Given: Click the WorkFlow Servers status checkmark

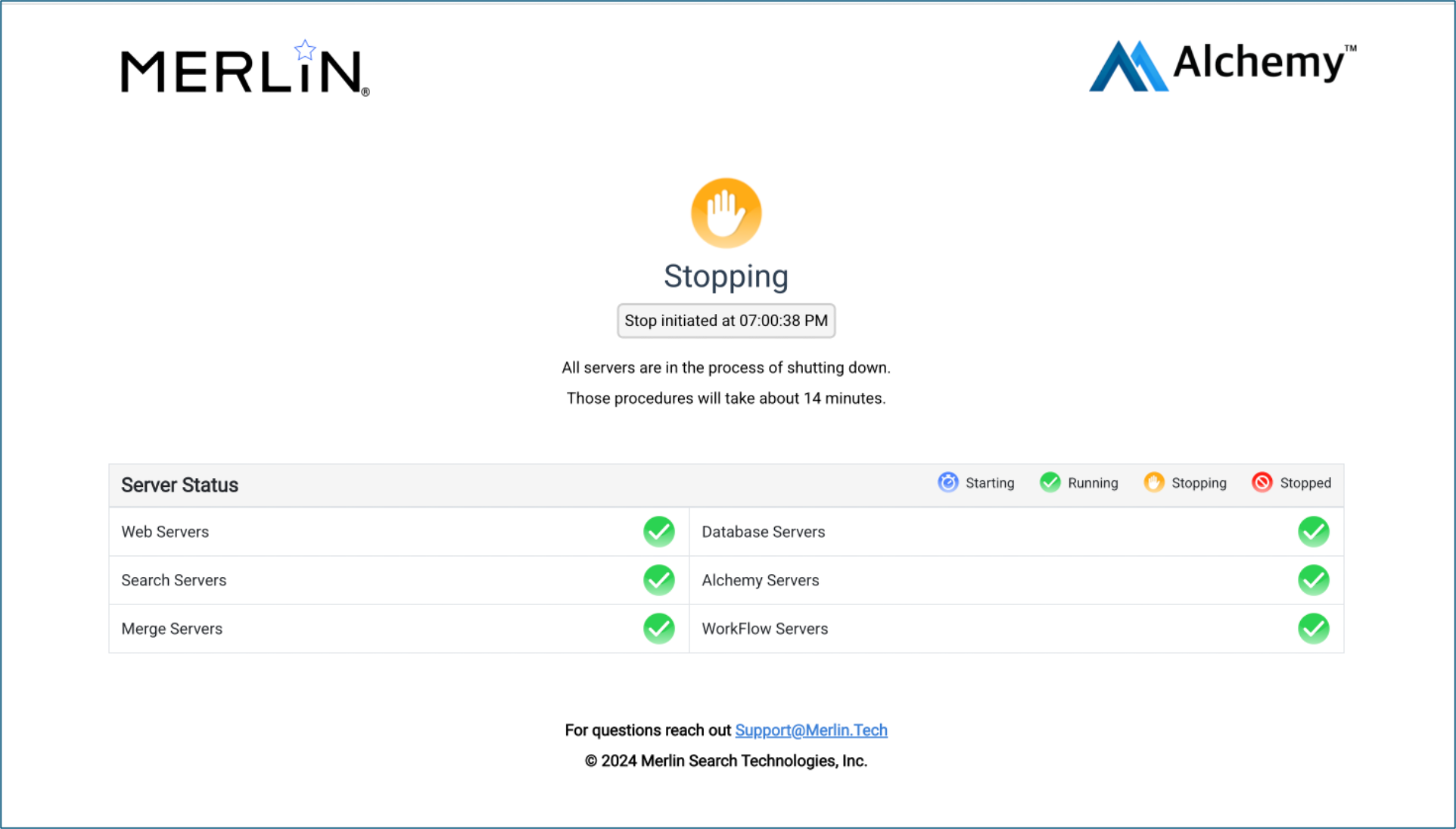Looking at the screenshot, I should pyautogui.click(x=1314, y=629).
